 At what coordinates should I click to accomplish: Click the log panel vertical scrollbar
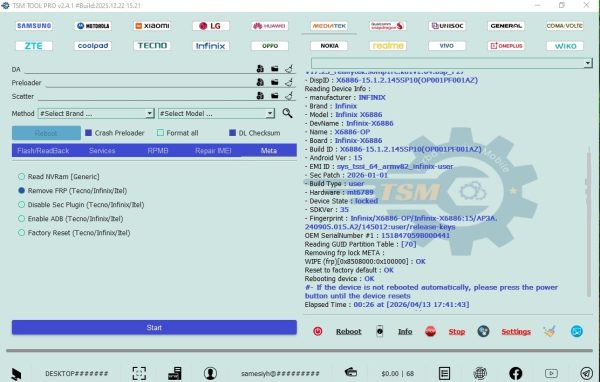pos(589,224)
